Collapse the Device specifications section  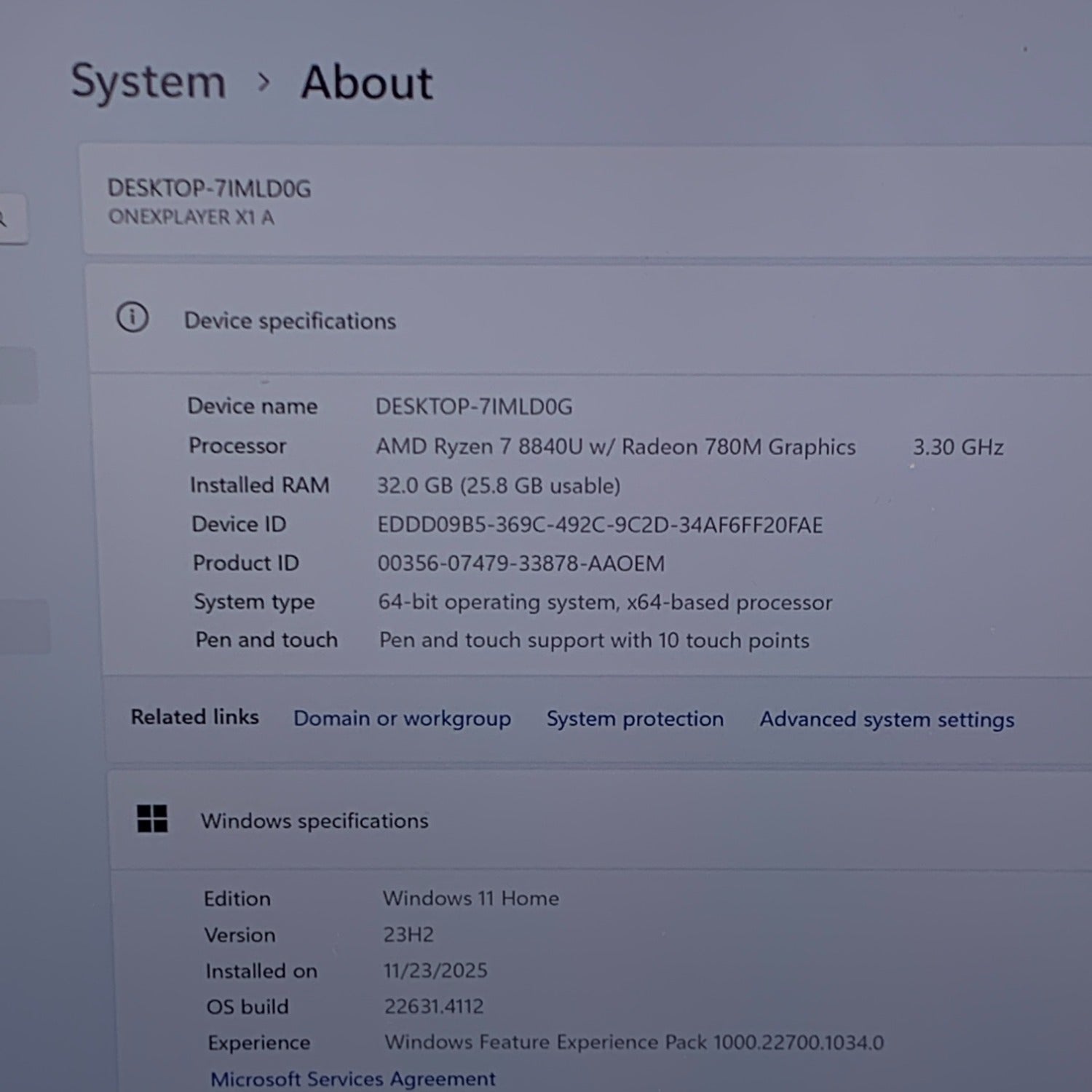(x=290, y=321)
